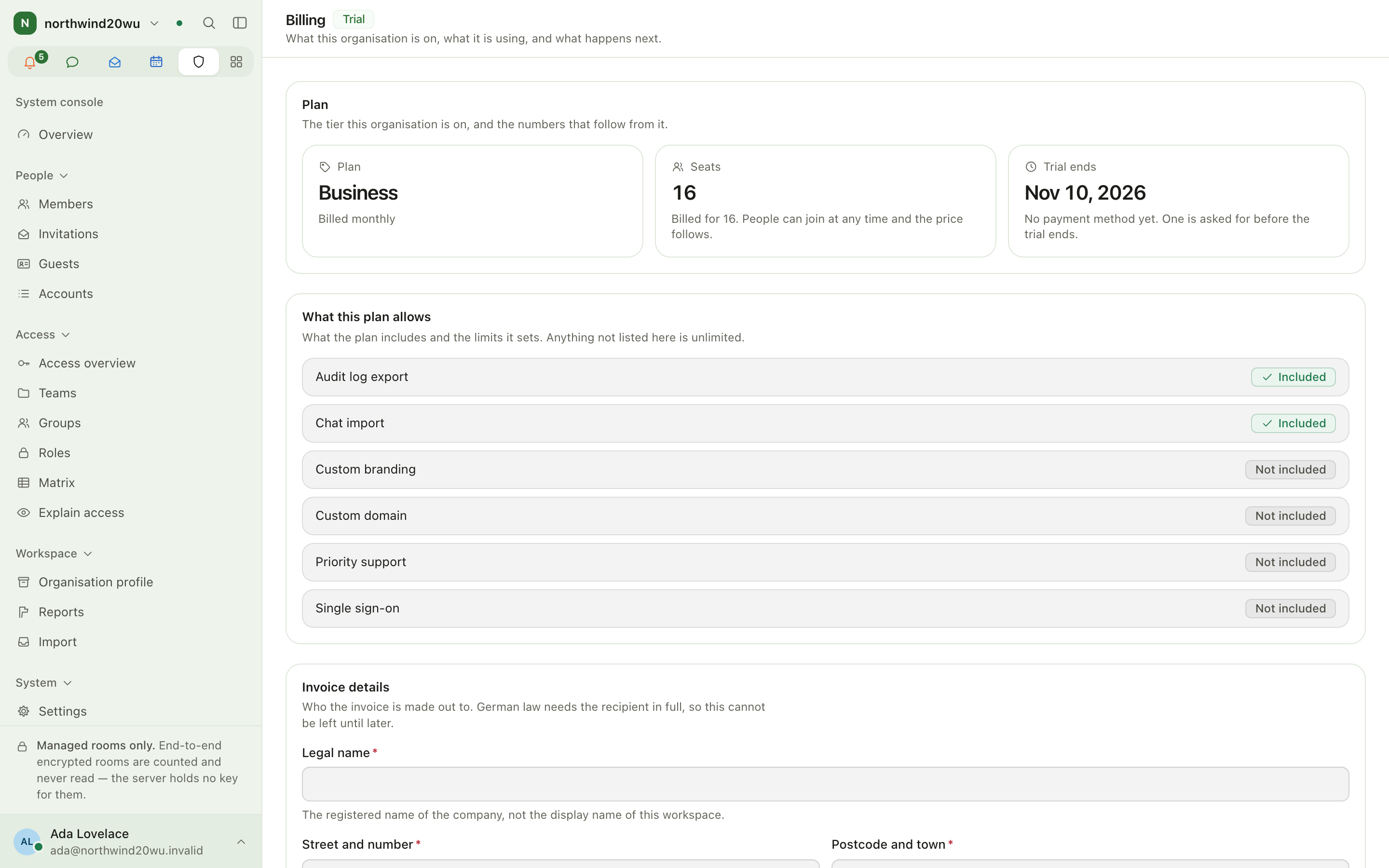The image size is (1389, 868).
Task: Open the chat bubble icon
Action: [72, 62]
